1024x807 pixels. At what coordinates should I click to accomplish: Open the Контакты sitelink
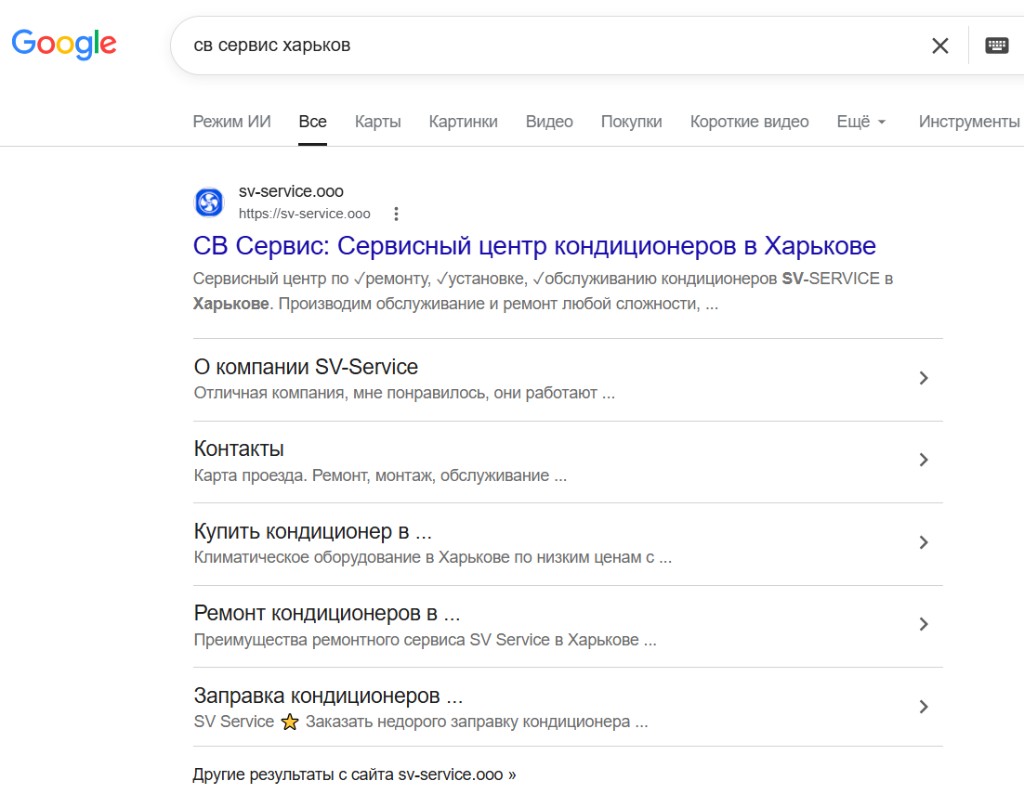pyautogui.click(x=239, y=449)
